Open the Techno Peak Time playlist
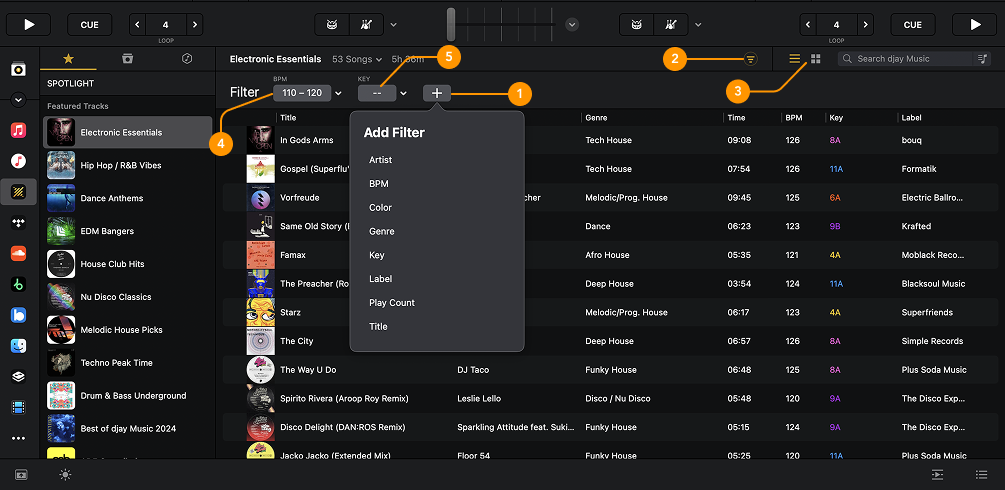Viewport: 1005px width, 490px height. 127,363
